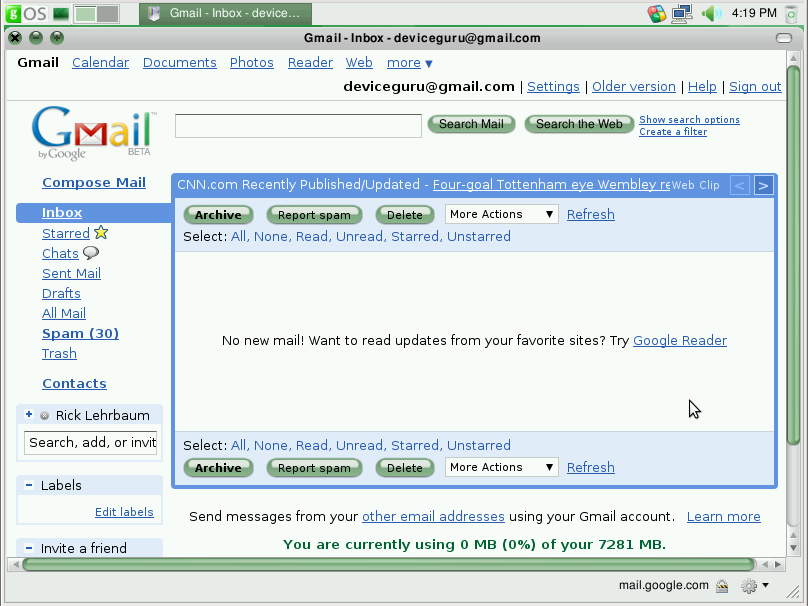Open Sent Mail in the sidebar
808x606 pixels.
click(72, 273)
